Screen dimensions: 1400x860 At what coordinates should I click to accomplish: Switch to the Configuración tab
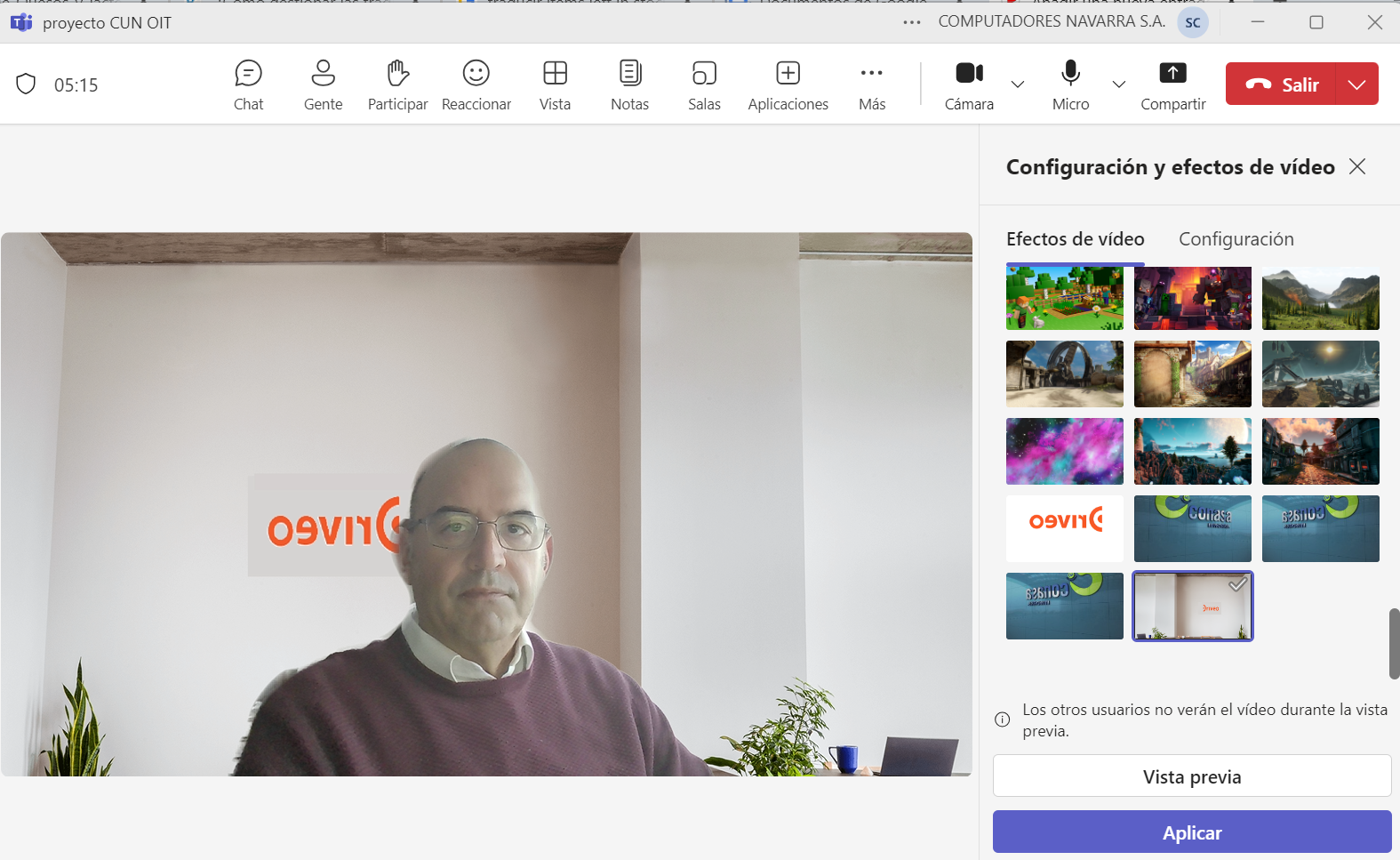pyautogui.click(x=1236, y=239)
